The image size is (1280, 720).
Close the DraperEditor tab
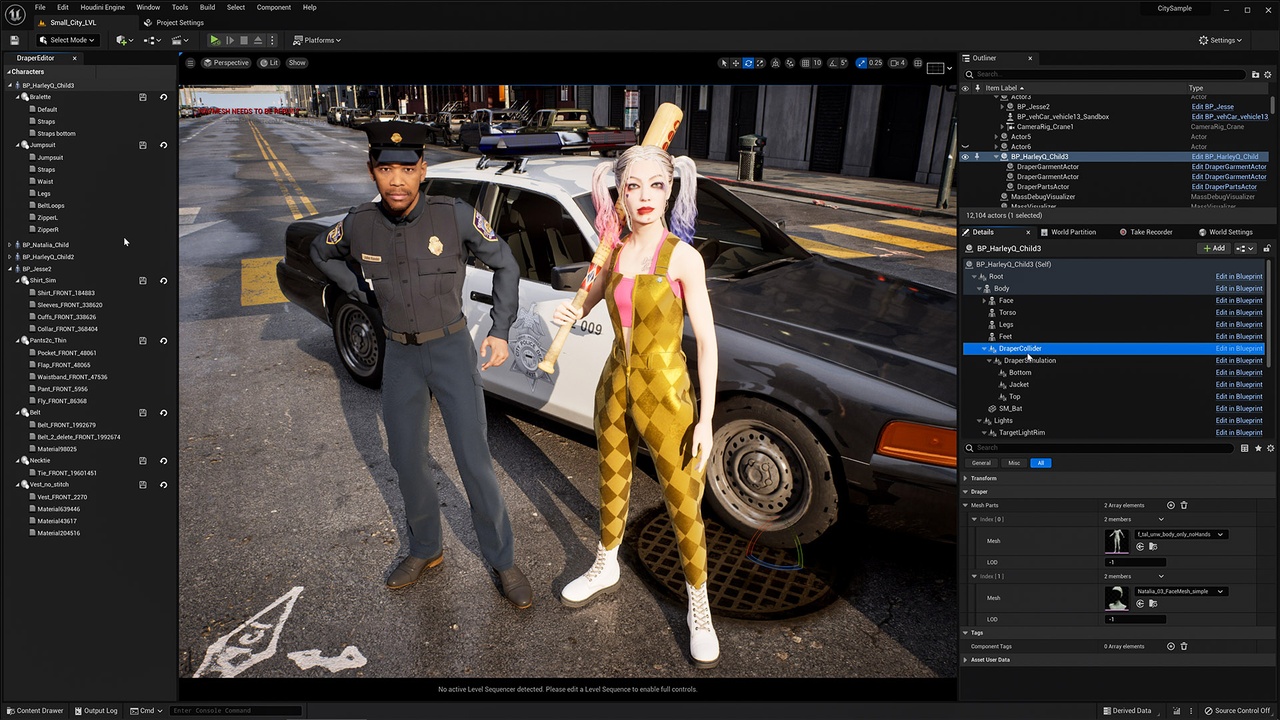(74, 58)
